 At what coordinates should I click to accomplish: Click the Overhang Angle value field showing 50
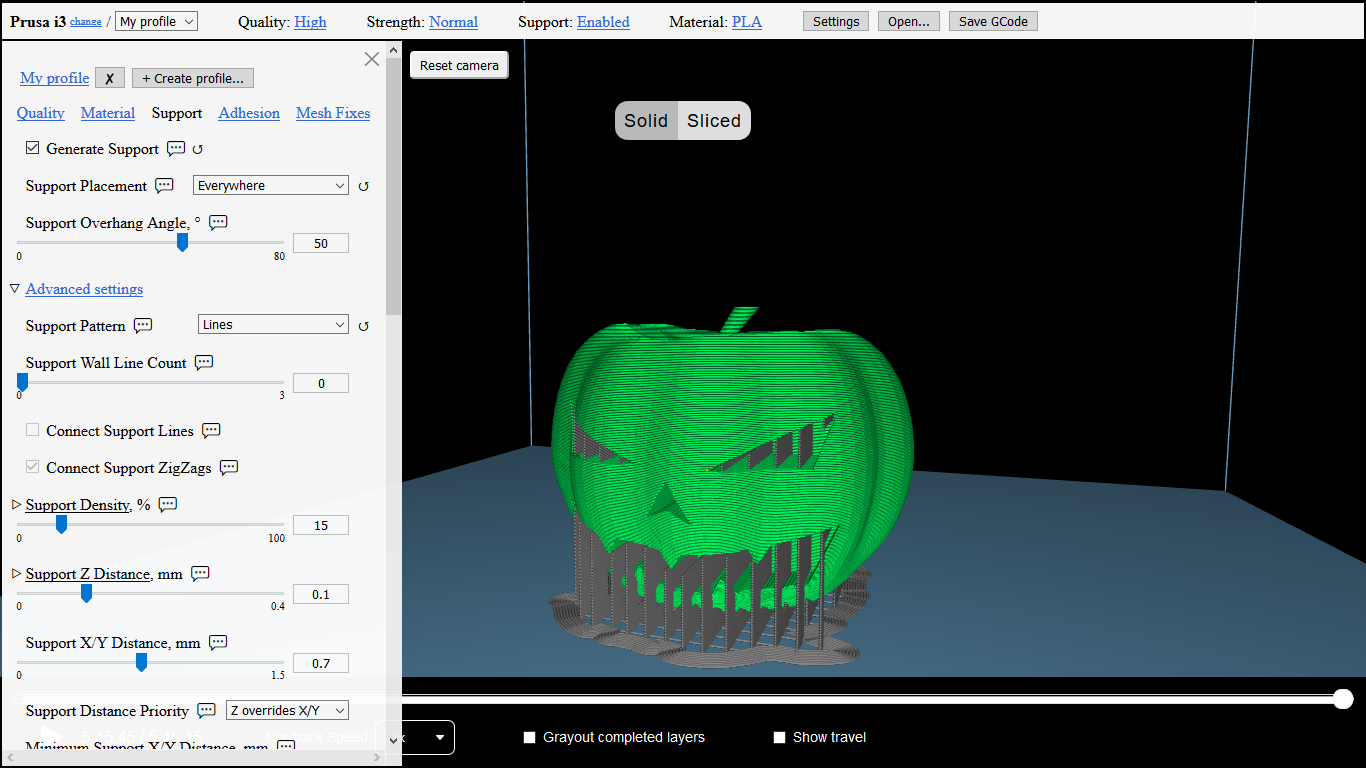pos(321,243)
